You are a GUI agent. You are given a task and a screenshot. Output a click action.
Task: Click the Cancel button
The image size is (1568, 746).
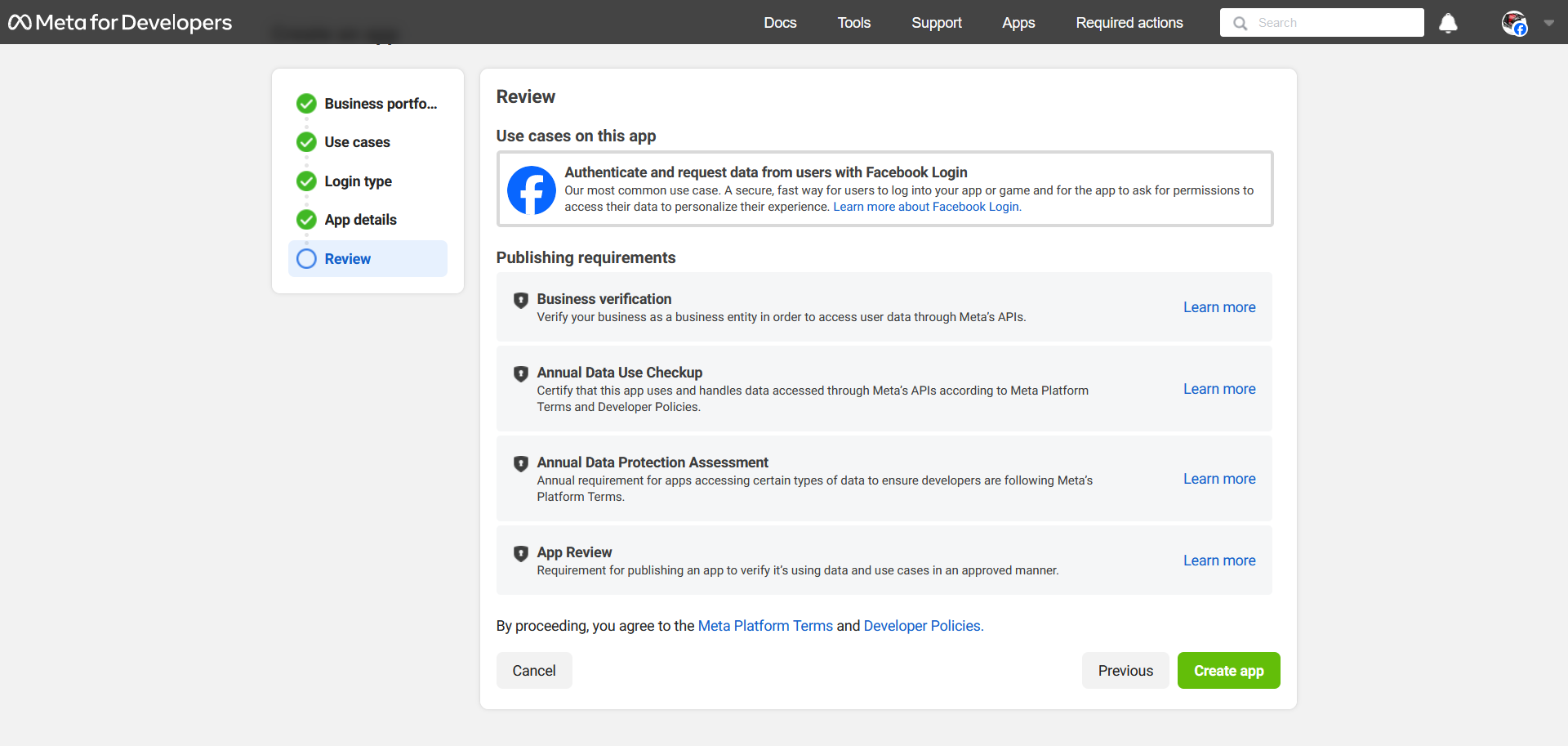tap(534, 671)
